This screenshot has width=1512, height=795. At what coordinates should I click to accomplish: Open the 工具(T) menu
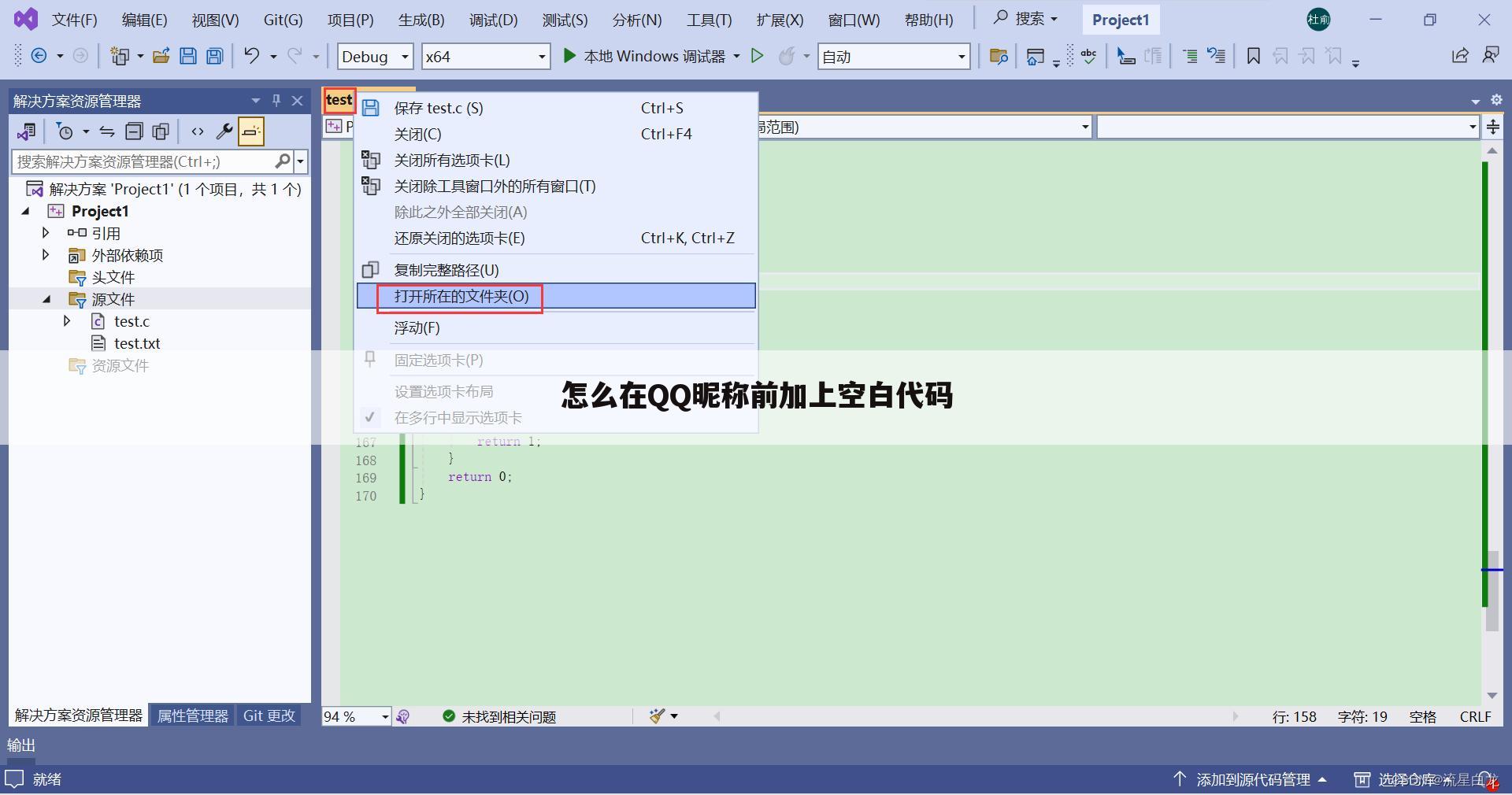click(709, 20)
